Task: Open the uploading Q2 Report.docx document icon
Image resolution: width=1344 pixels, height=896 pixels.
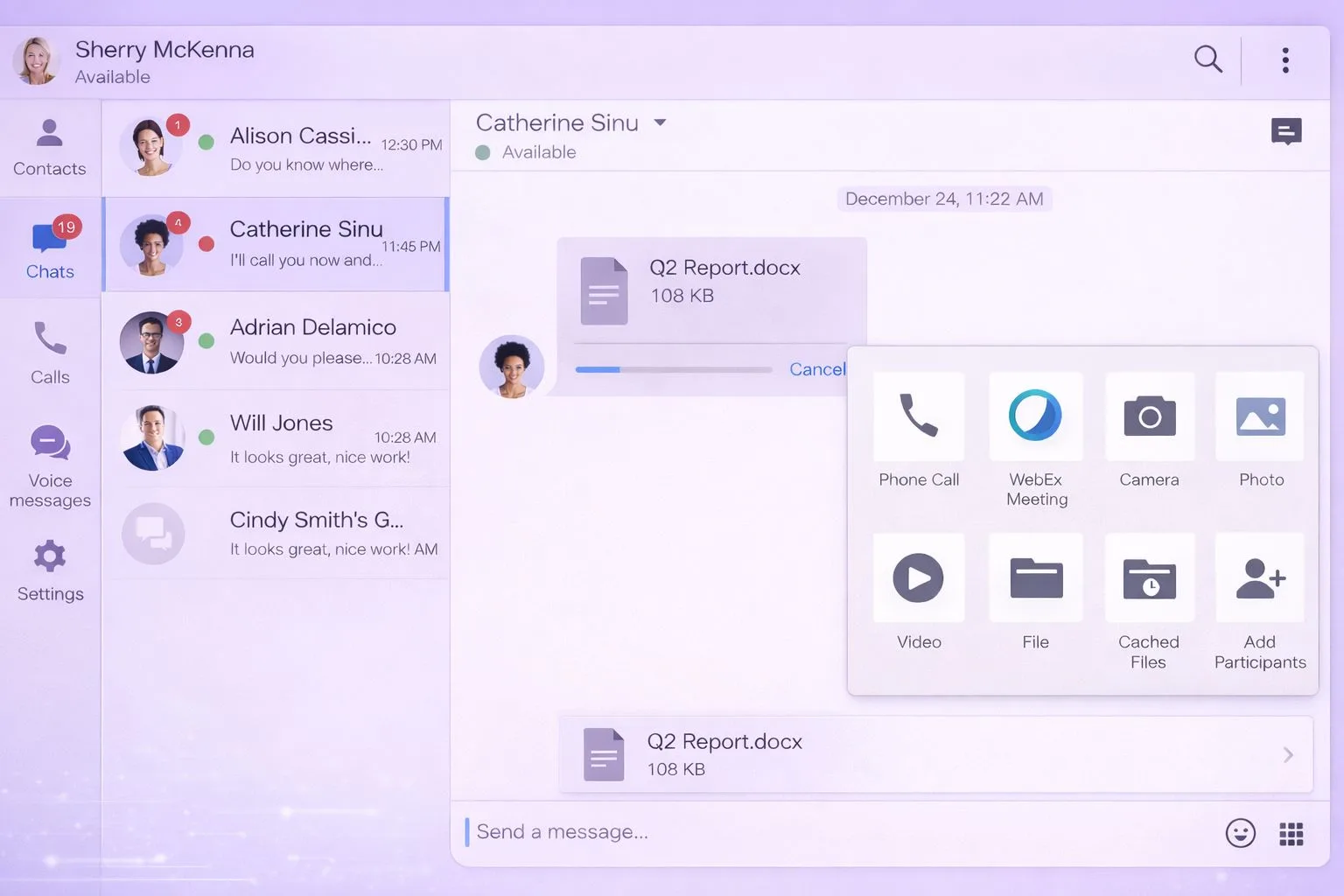Action: pos(604,290)
